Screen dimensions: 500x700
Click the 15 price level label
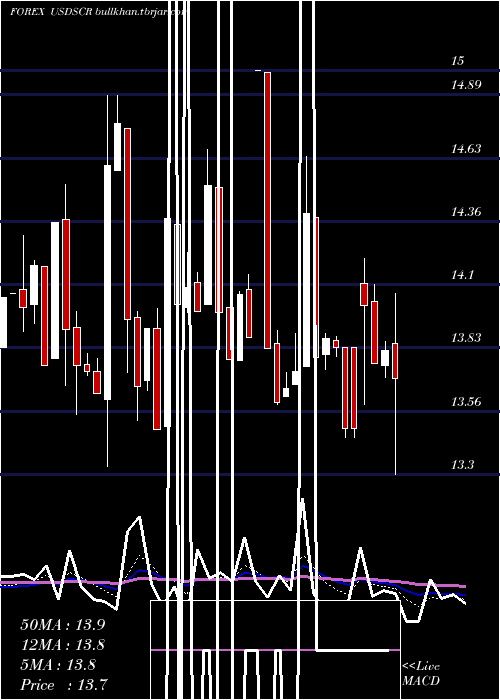(x=458, y=61)
